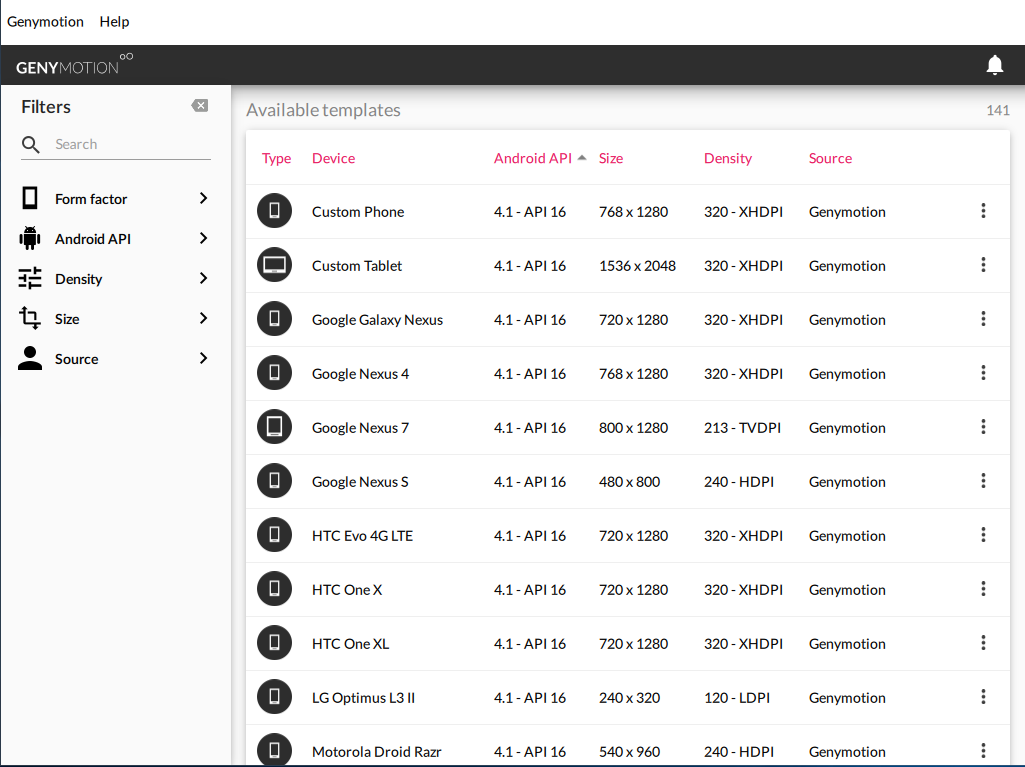Click the Form factor phone icon

coord(30,197)
